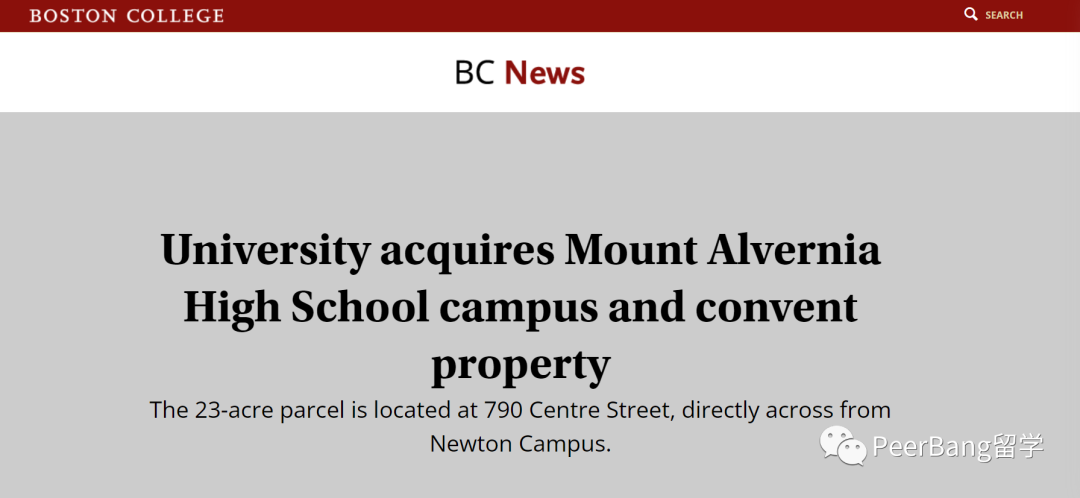1080x498 pixels.
Task: Click the white BC News banner area
Action: click(540, 72)
